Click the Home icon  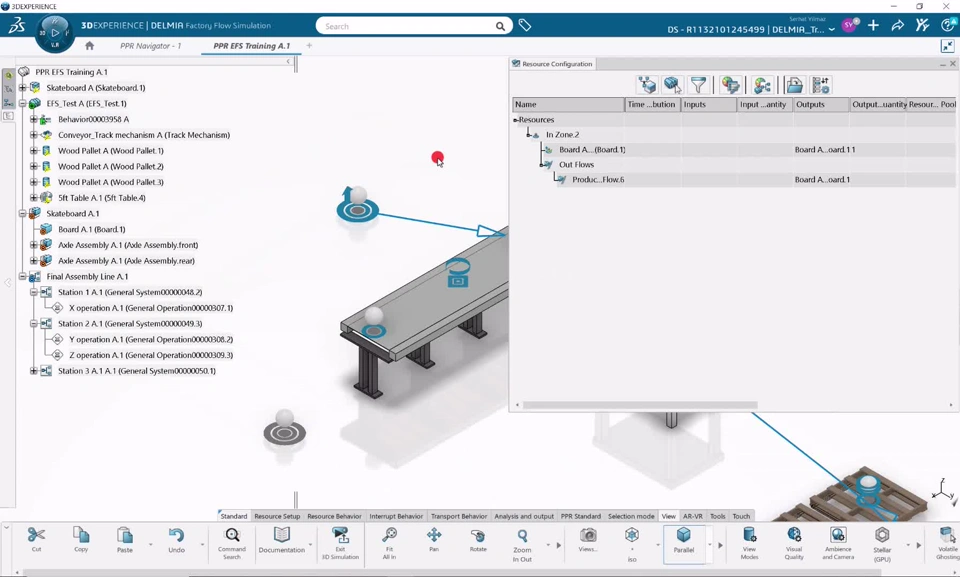tap(89, 45)
